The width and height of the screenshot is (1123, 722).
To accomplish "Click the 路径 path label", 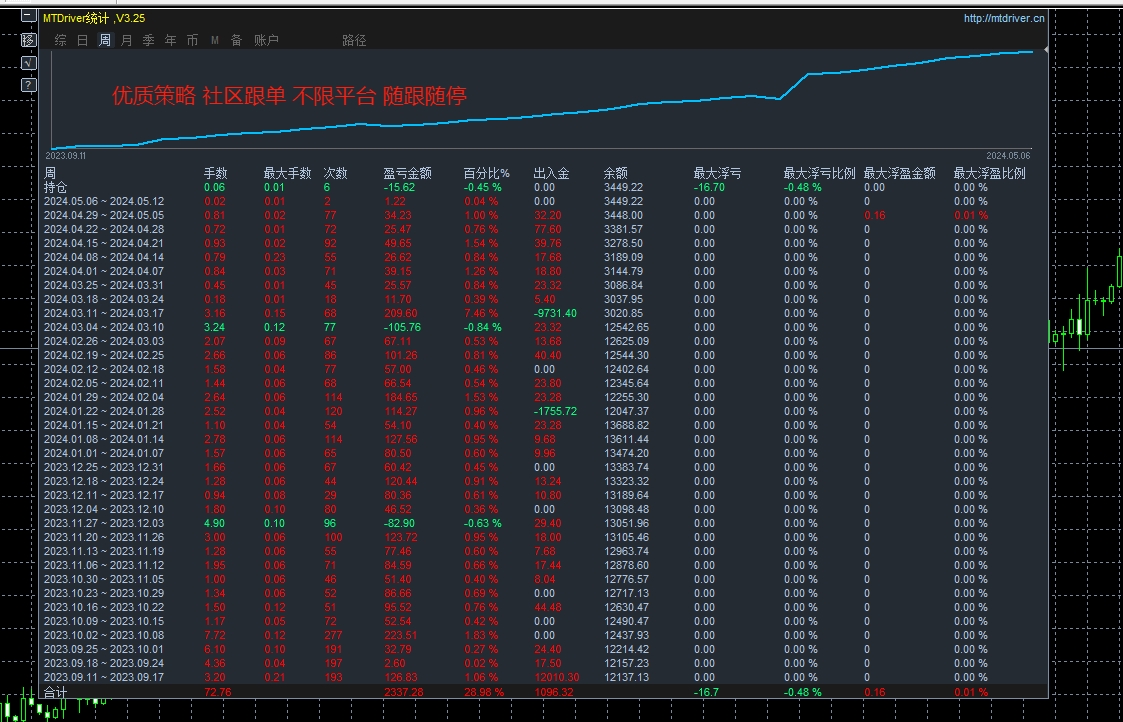I will pyautogui.click(x=354, y=40).
